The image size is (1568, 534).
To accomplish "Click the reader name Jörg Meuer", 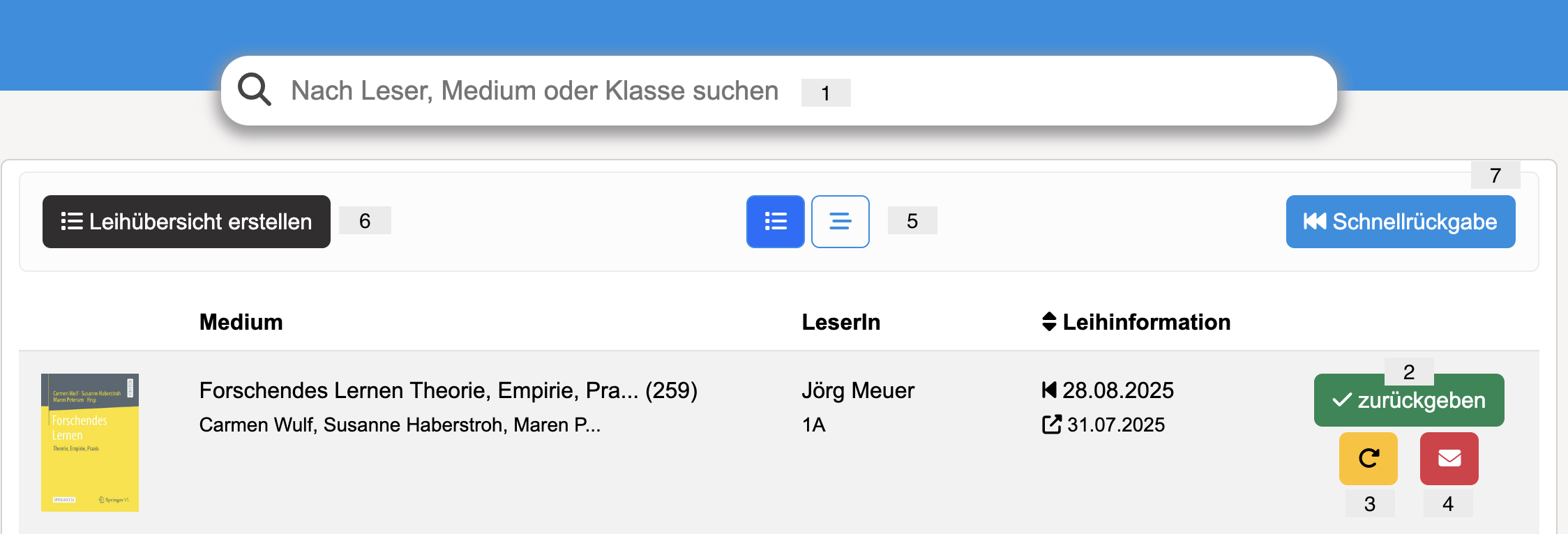I will tap(858, 390).
